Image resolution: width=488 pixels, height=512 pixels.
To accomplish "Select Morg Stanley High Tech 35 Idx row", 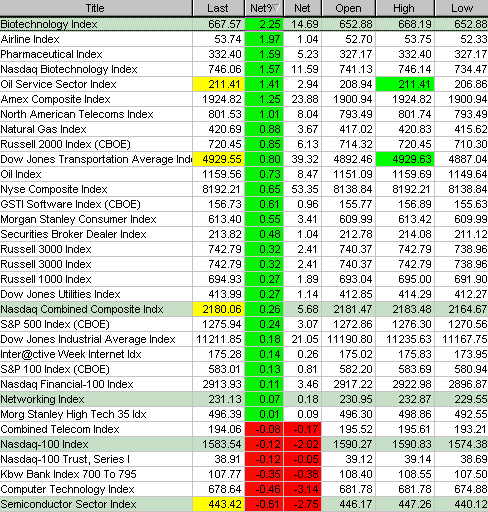I will (x=244, y=414).
